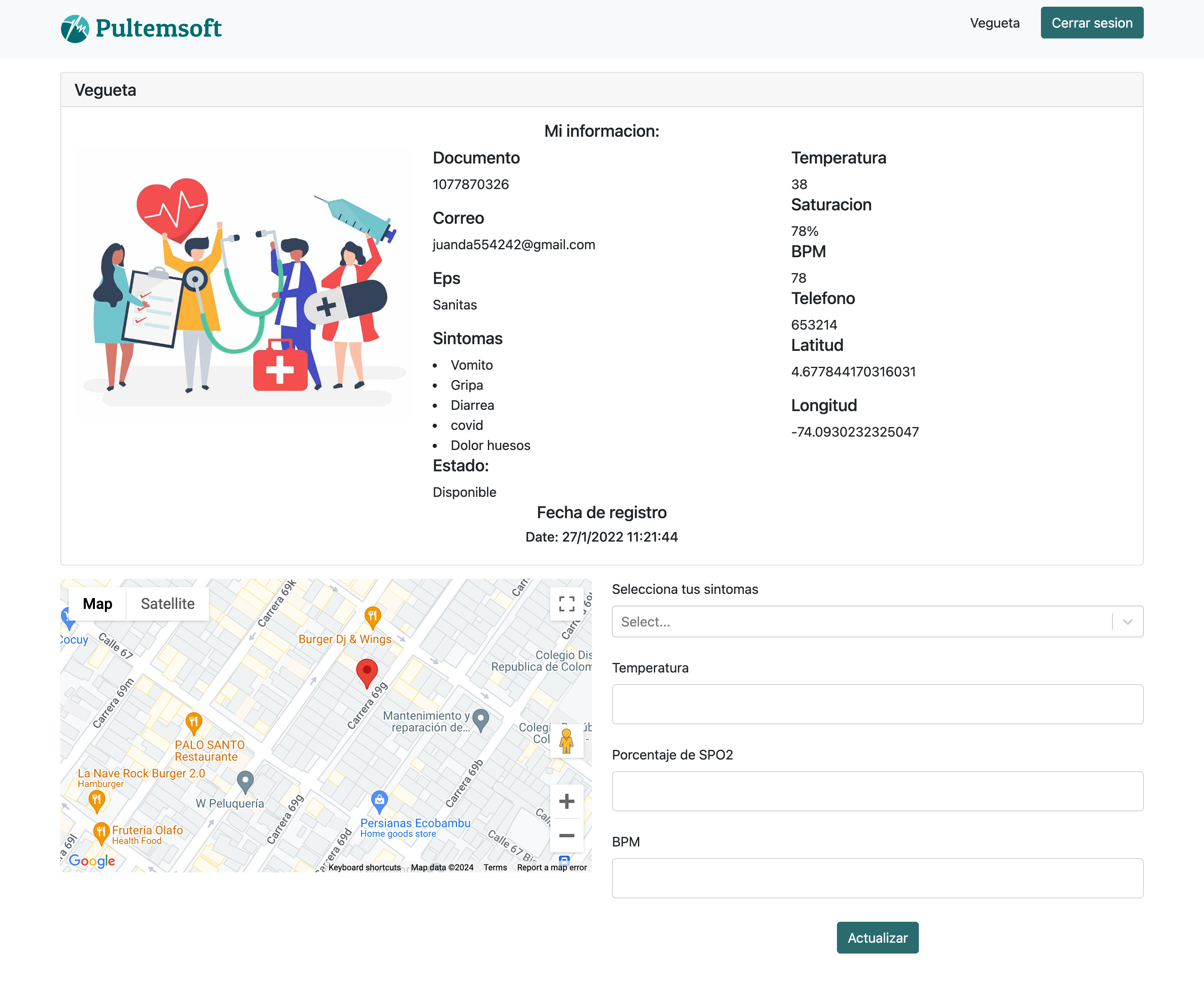The width and height of the screenshot is (1204, 987).
Task: Focus the BPM input field
Action: pos(877,878)
